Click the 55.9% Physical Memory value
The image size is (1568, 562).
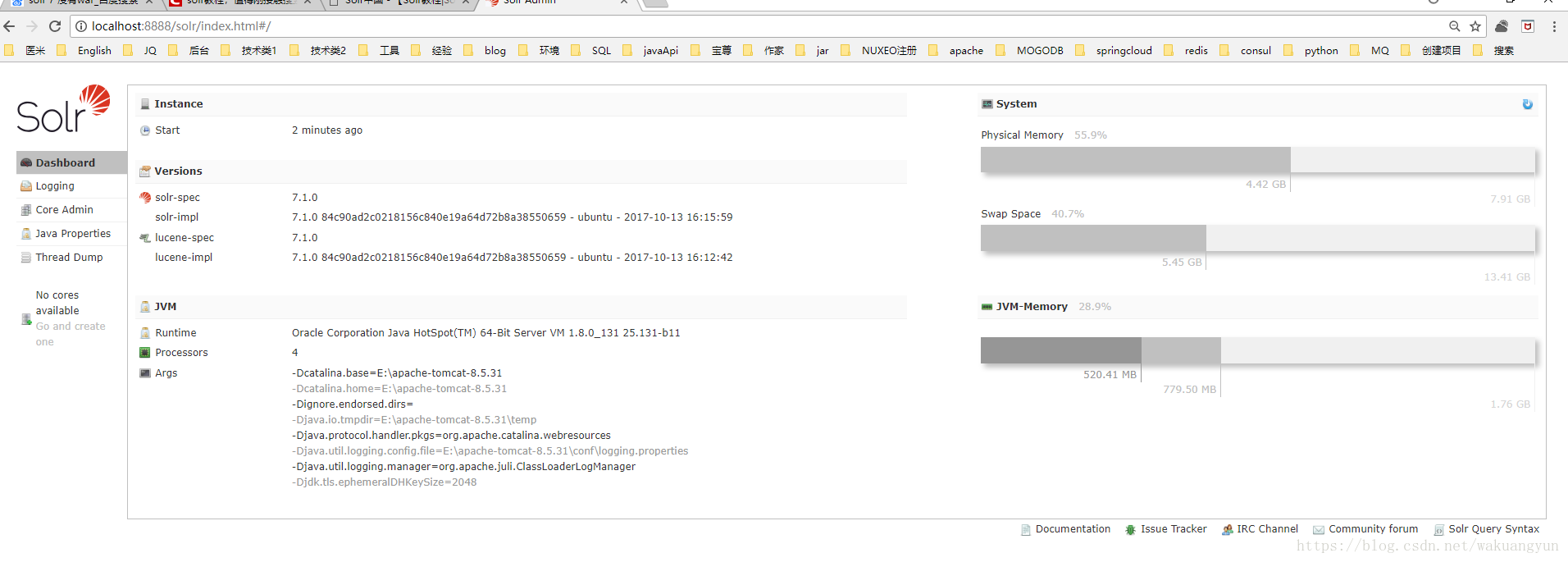[x=1091, y=135]
